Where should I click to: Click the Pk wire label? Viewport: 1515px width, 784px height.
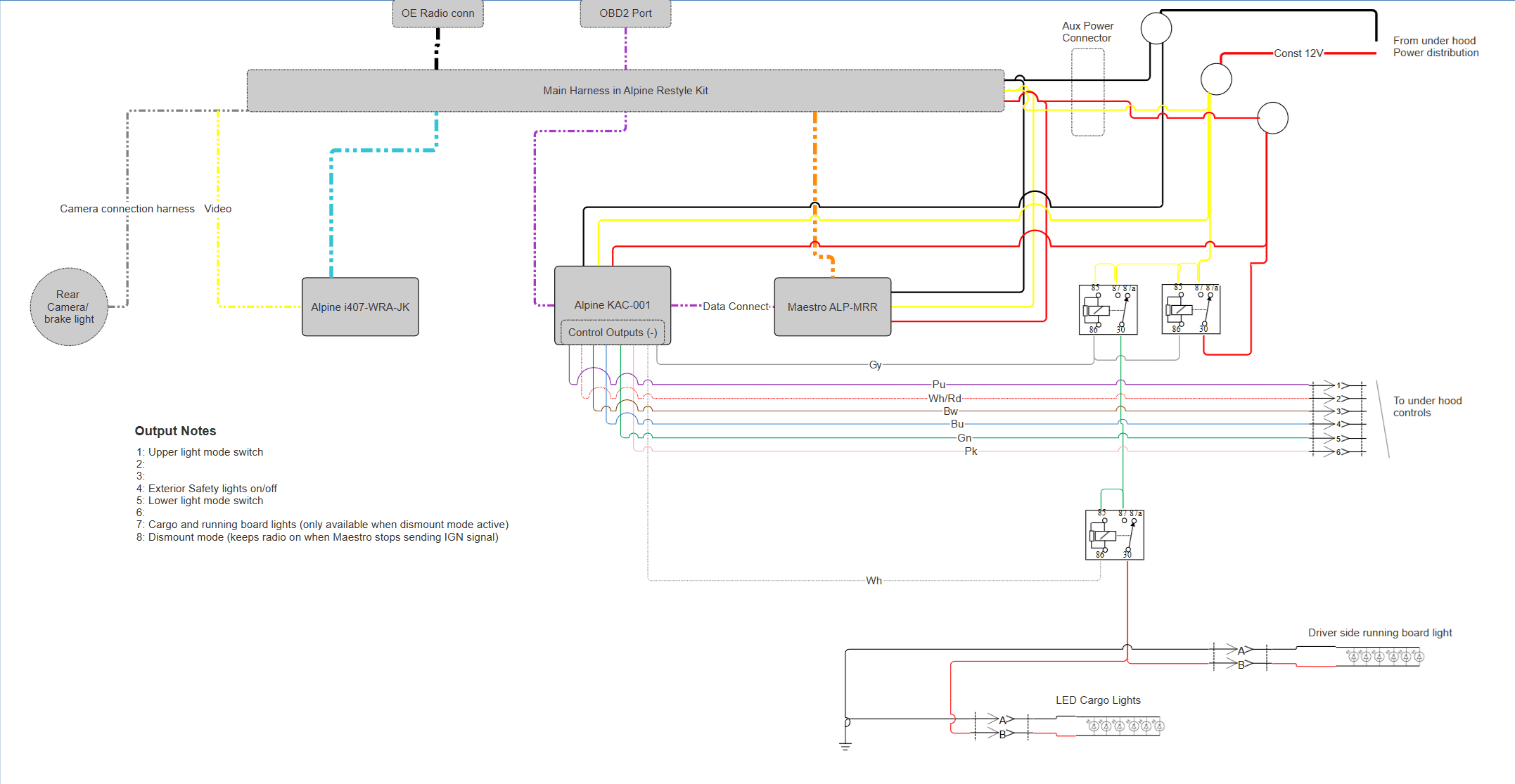(971, 451)
